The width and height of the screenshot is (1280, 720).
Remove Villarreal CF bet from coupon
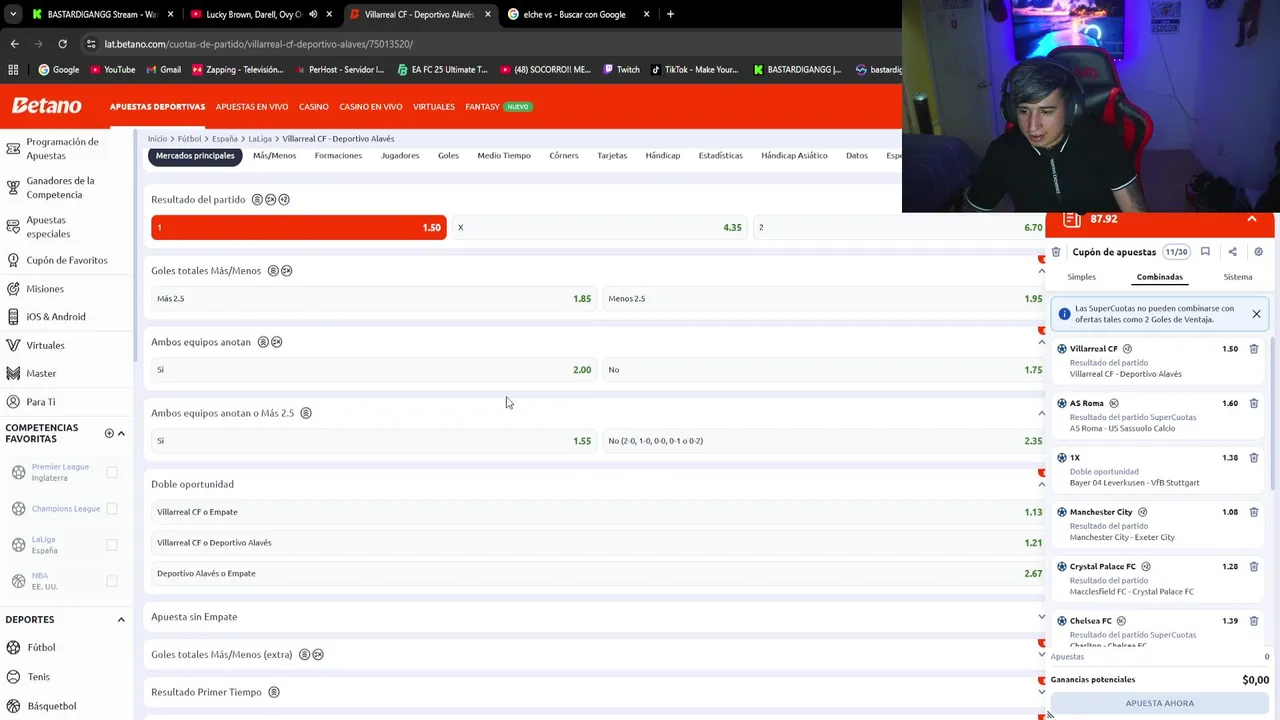(1254, 349)
